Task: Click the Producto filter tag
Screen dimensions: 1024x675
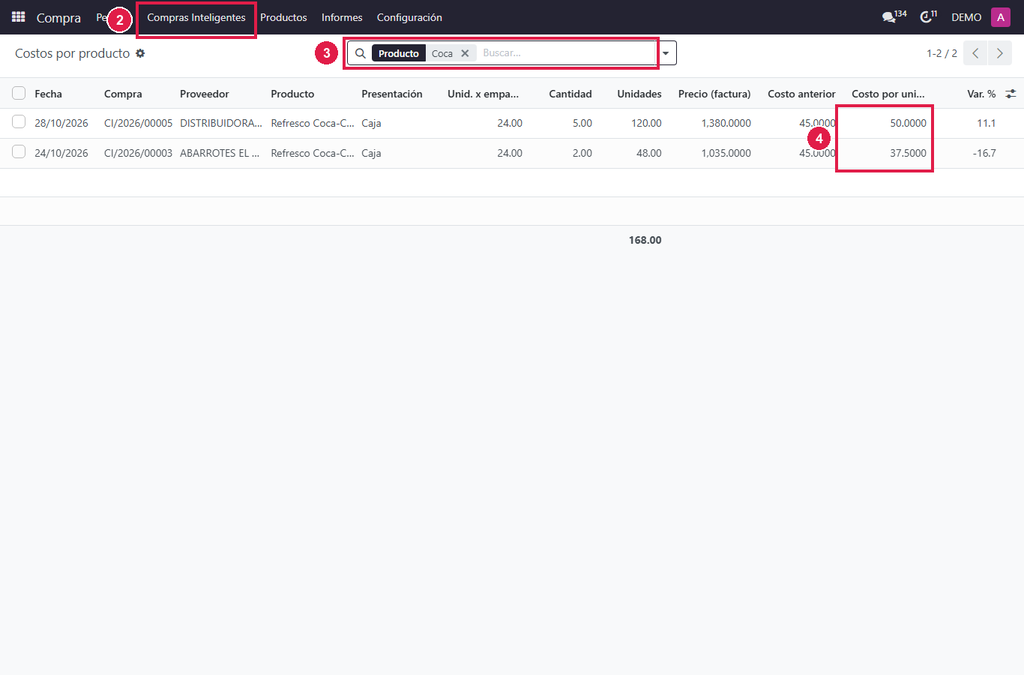Action: pos(398,54)
